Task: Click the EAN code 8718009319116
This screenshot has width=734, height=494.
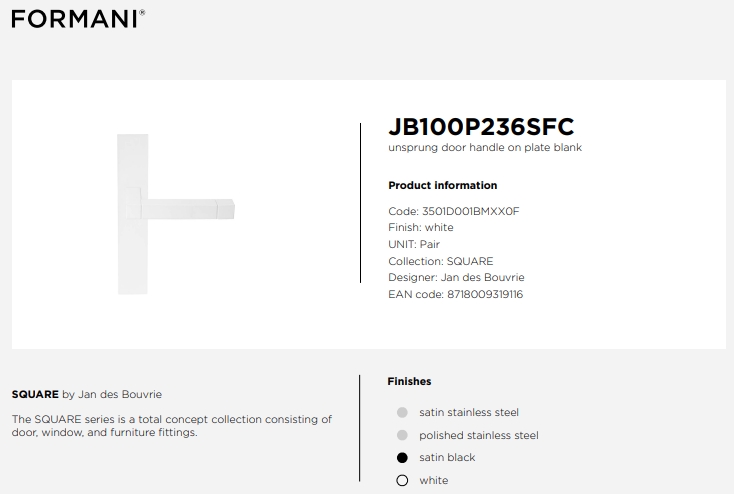Action: coord(485,295)
